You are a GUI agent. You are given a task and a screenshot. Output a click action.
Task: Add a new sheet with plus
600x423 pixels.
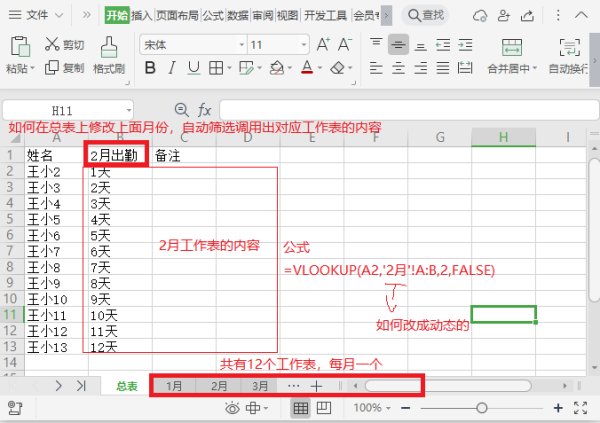pos(316,386)
